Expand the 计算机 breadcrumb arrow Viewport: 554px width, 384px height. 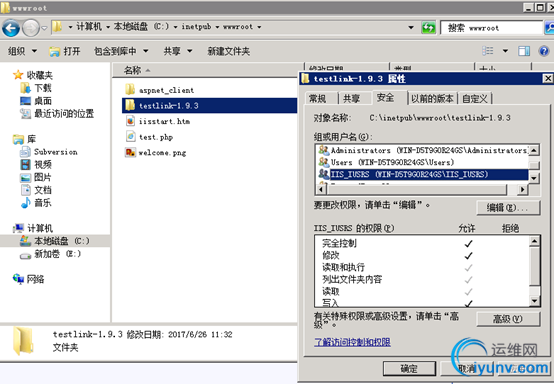pos(108,27)
